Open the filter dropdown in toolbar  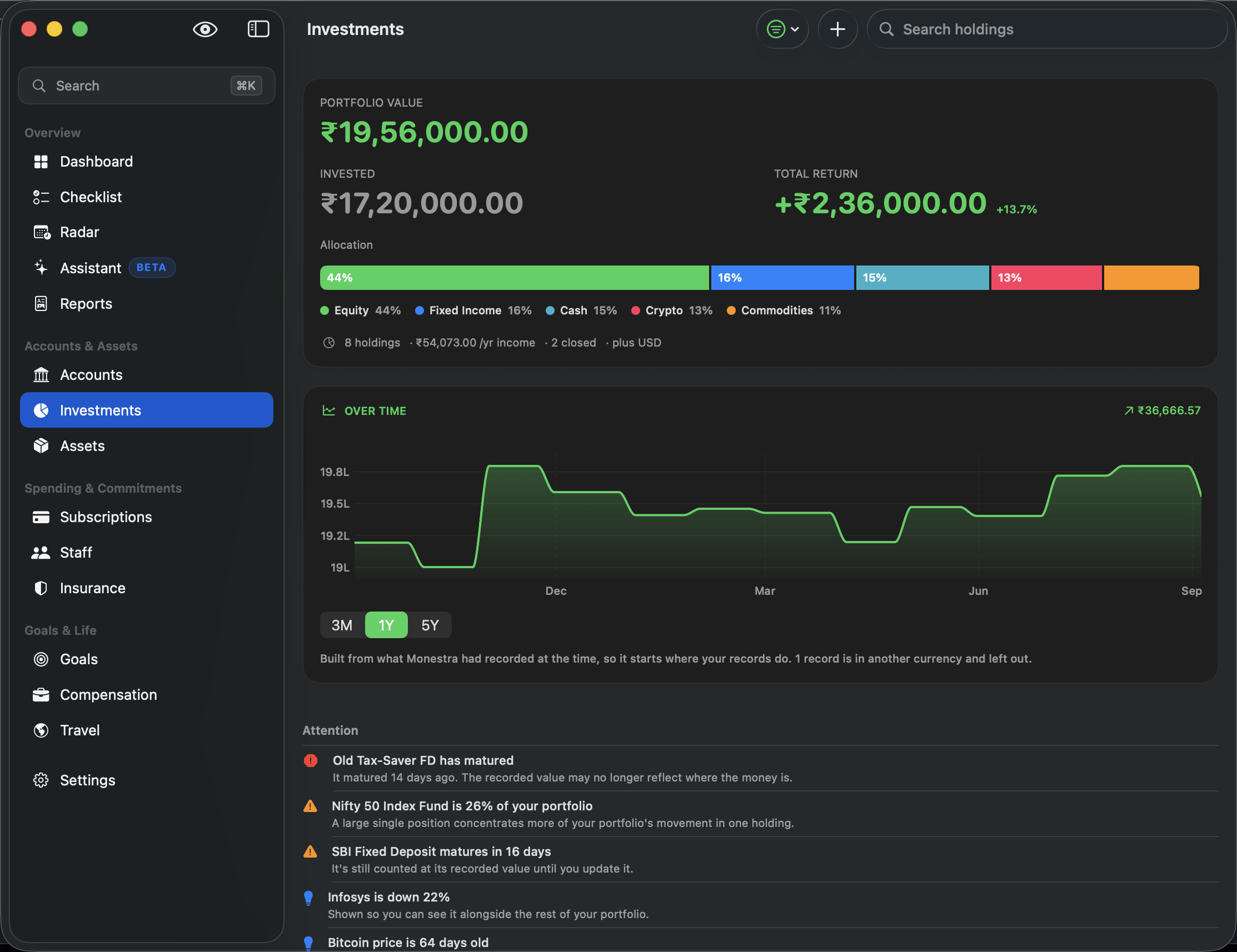pyautogui.click(x=782, y=29)
